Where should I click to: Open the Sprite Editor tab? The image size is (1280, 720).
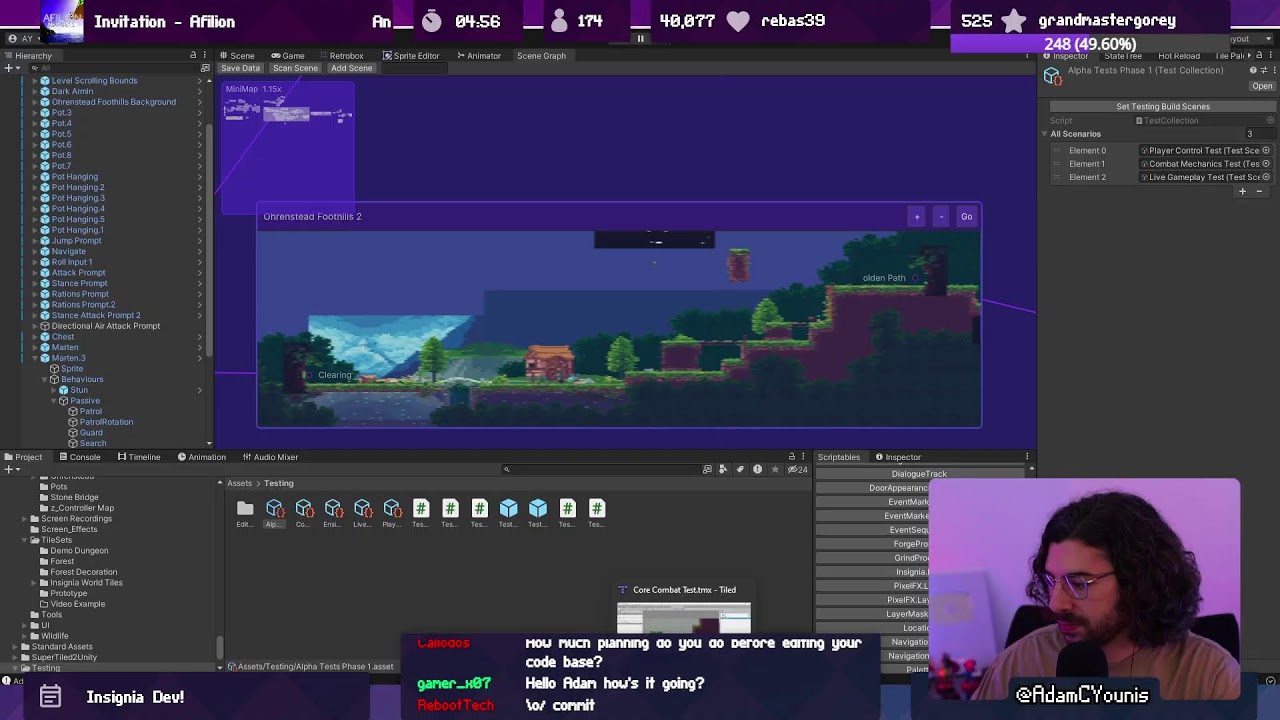pyautogui.click(x=410, y=56)
